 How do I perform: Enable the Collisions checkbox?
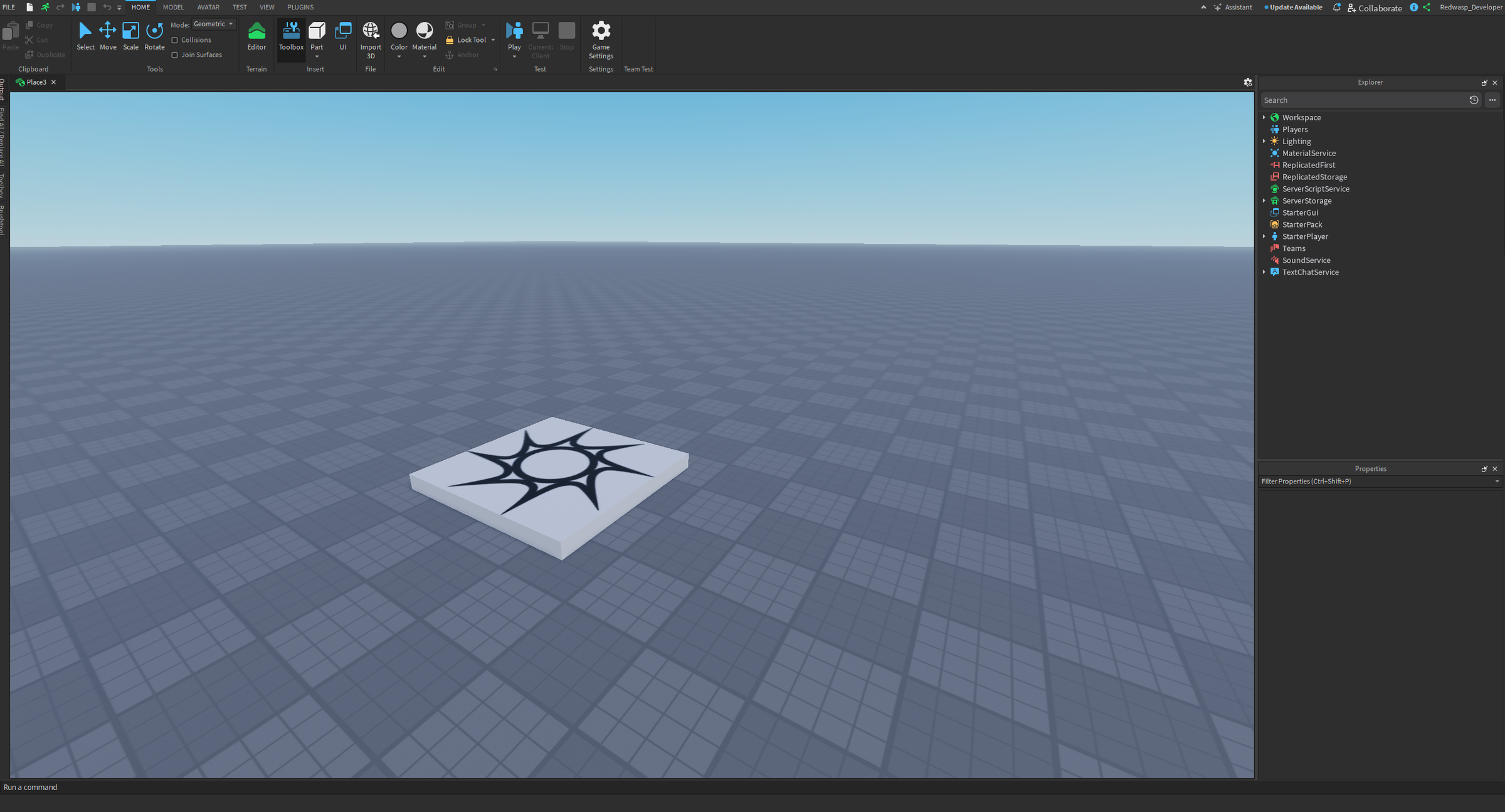tap(175, 40)
